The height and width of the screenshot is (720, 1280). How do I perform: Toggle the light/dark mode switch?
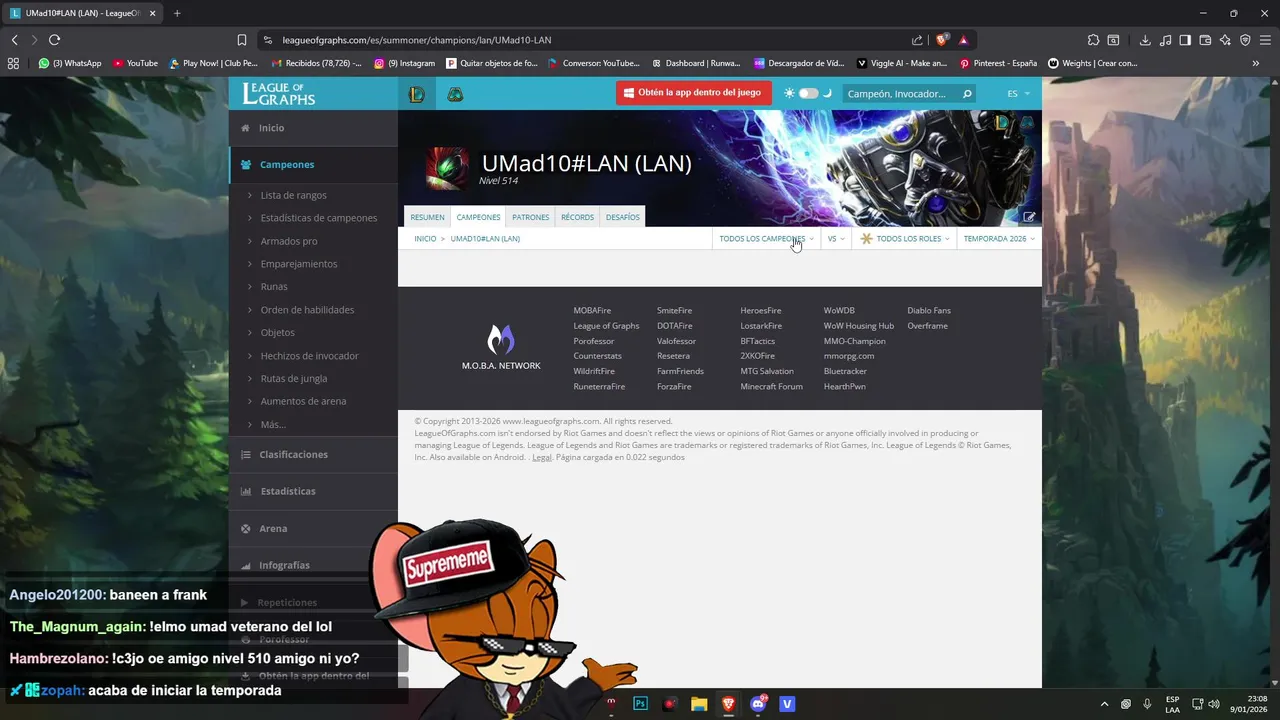tap(808, 93)
